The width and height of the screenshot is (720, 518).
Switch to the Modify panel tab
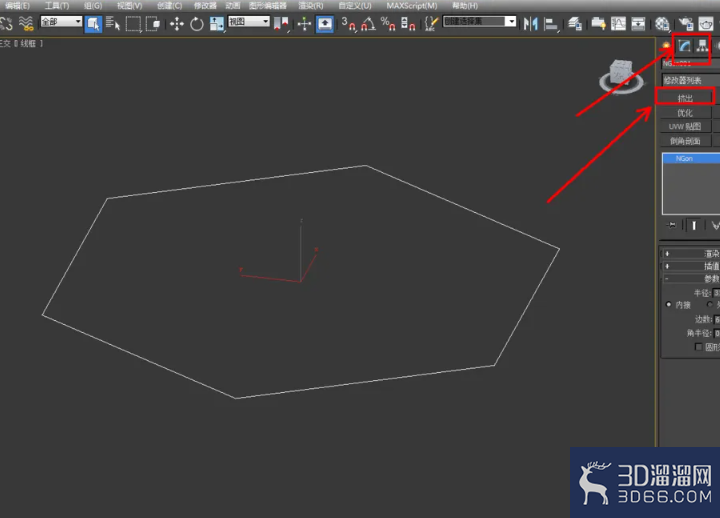coord(684,45)
